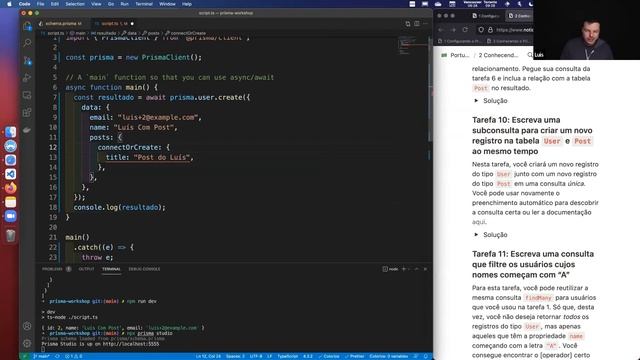
Task: Open the Help menu
Action: click(187, 4)
